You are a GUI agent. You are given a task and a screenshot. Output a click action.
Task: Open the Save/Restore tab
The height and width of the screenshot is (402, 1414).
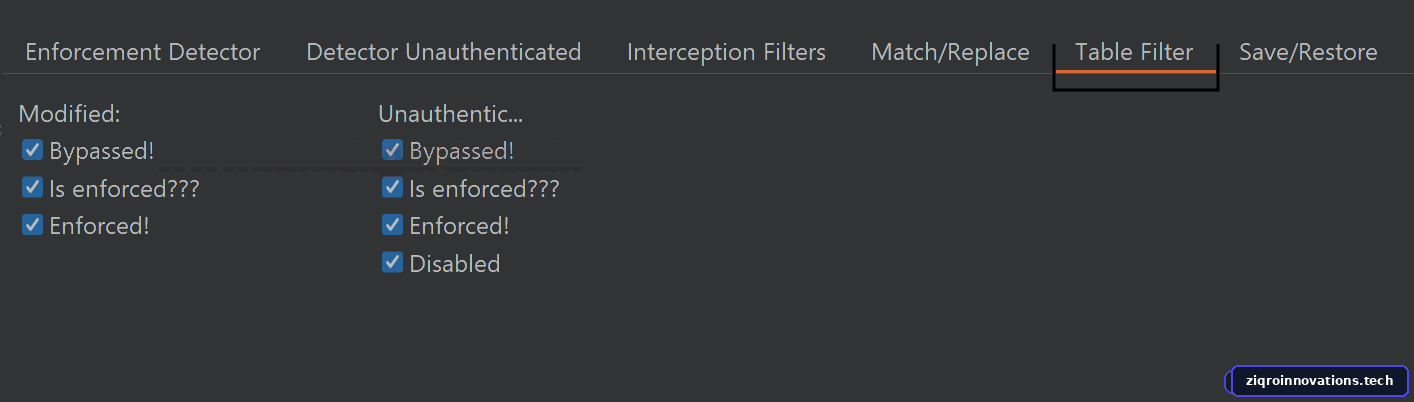pos(1308,52)
